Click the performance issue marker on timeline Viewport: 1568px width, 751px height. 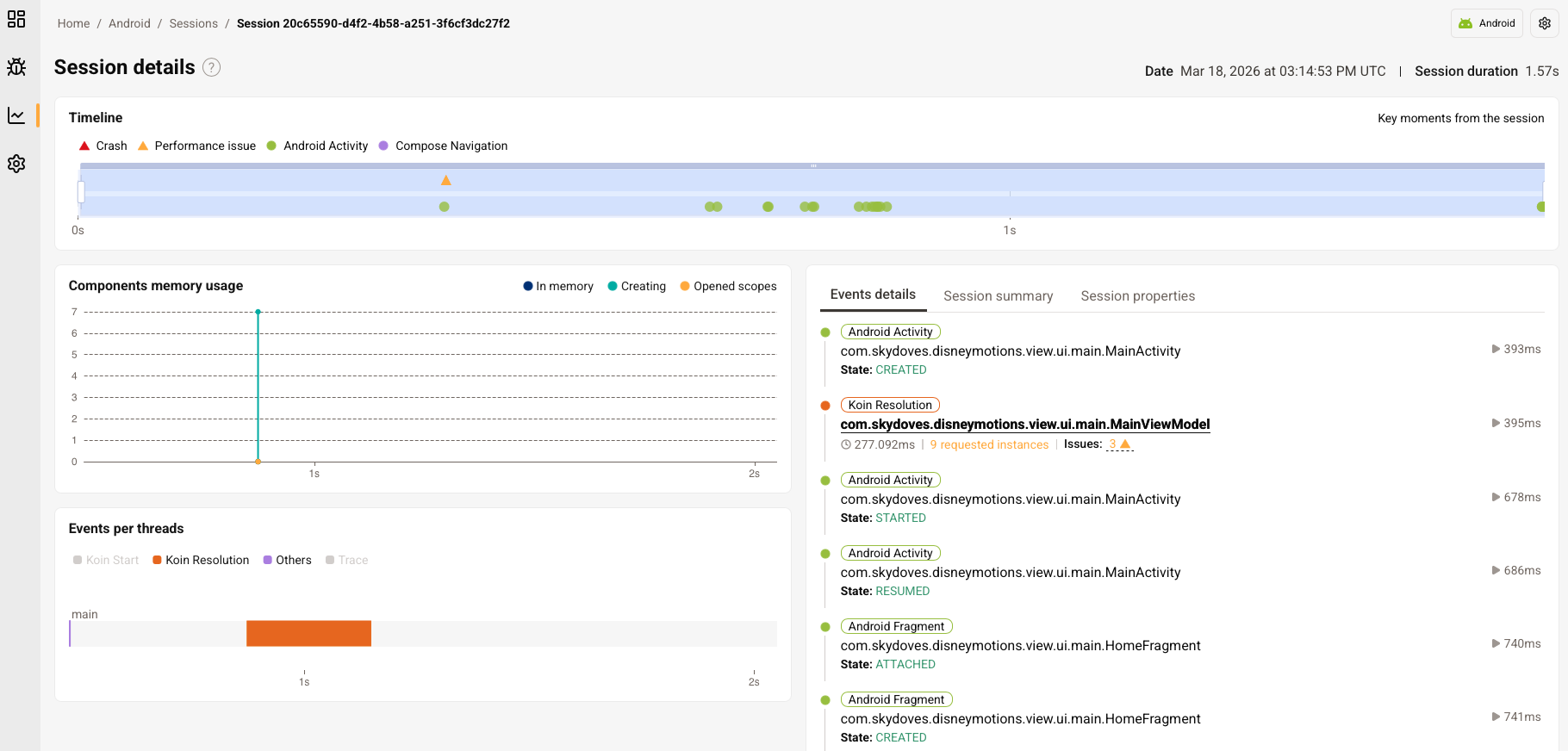coord(445,181)
